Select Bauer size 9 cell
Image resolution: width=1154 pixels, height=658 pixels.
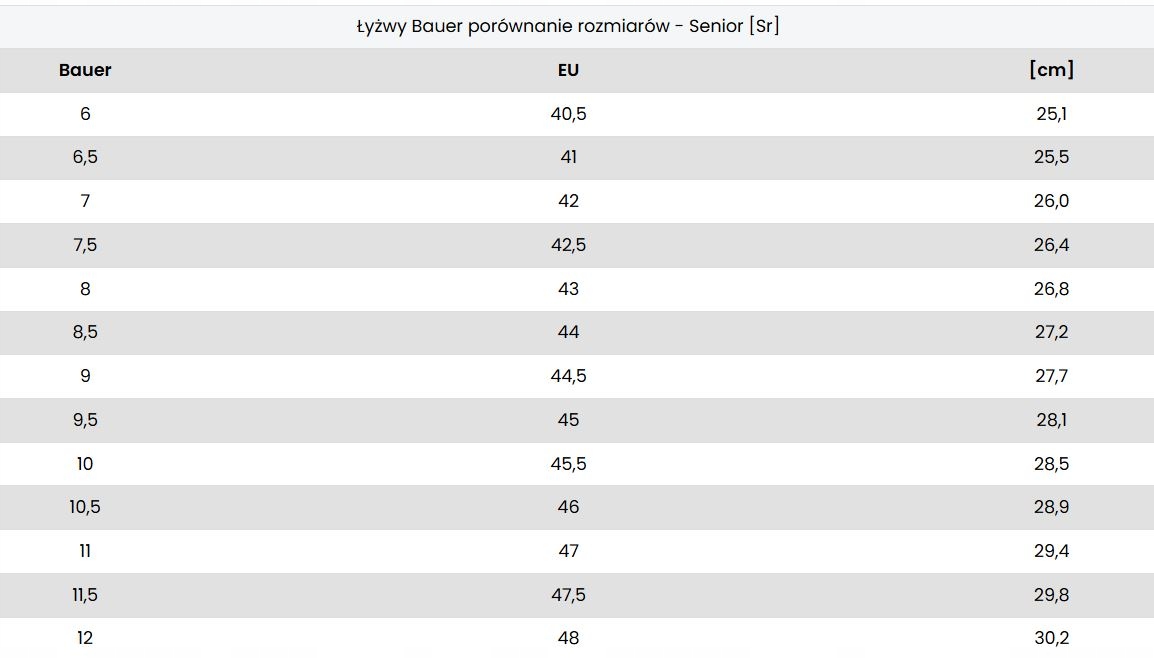coord(85,376)
